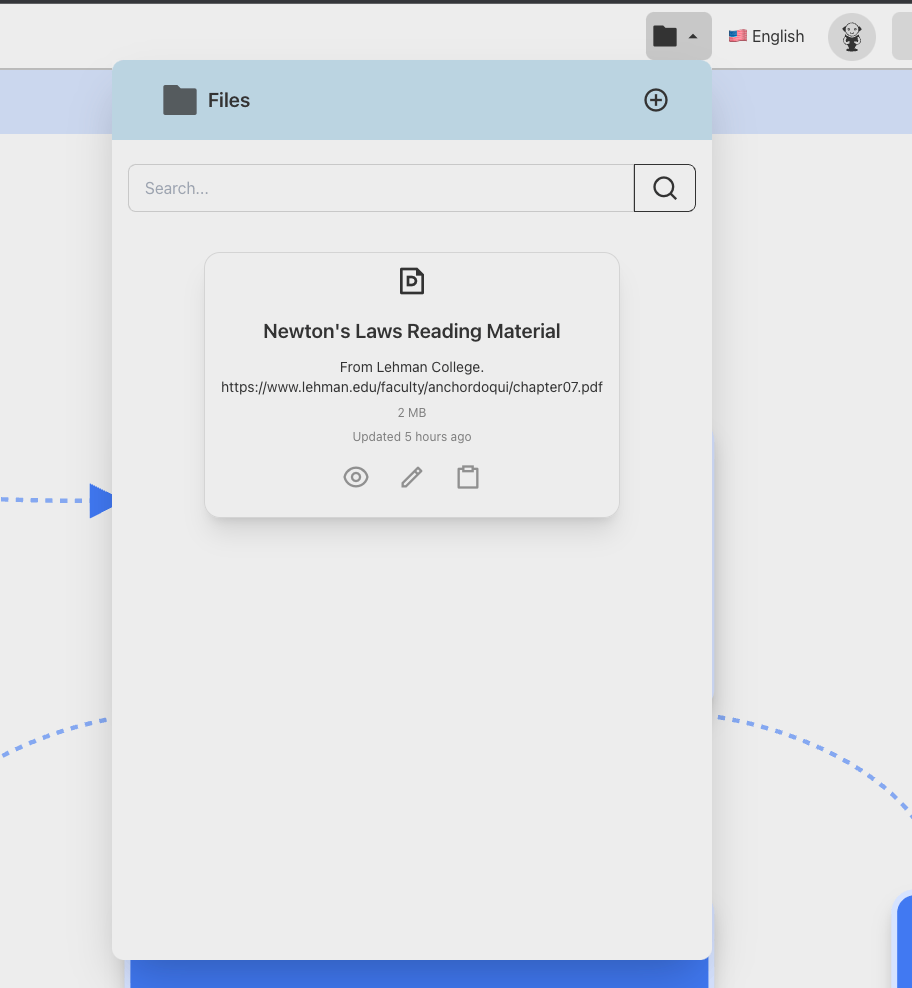Viewport: 912px width, 988px height.
Task: Preview the file with the eye icon
Action: [356, 478]
